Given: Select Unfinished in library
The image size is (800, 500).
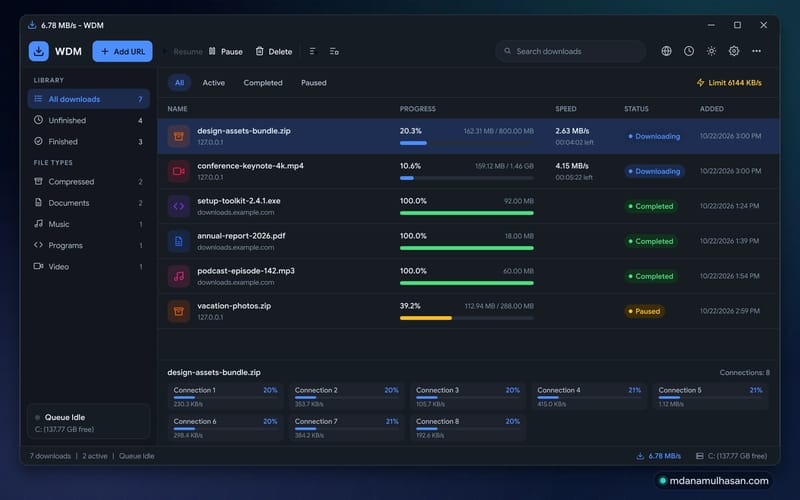Looking at the screenshot, I should [89, 120].
